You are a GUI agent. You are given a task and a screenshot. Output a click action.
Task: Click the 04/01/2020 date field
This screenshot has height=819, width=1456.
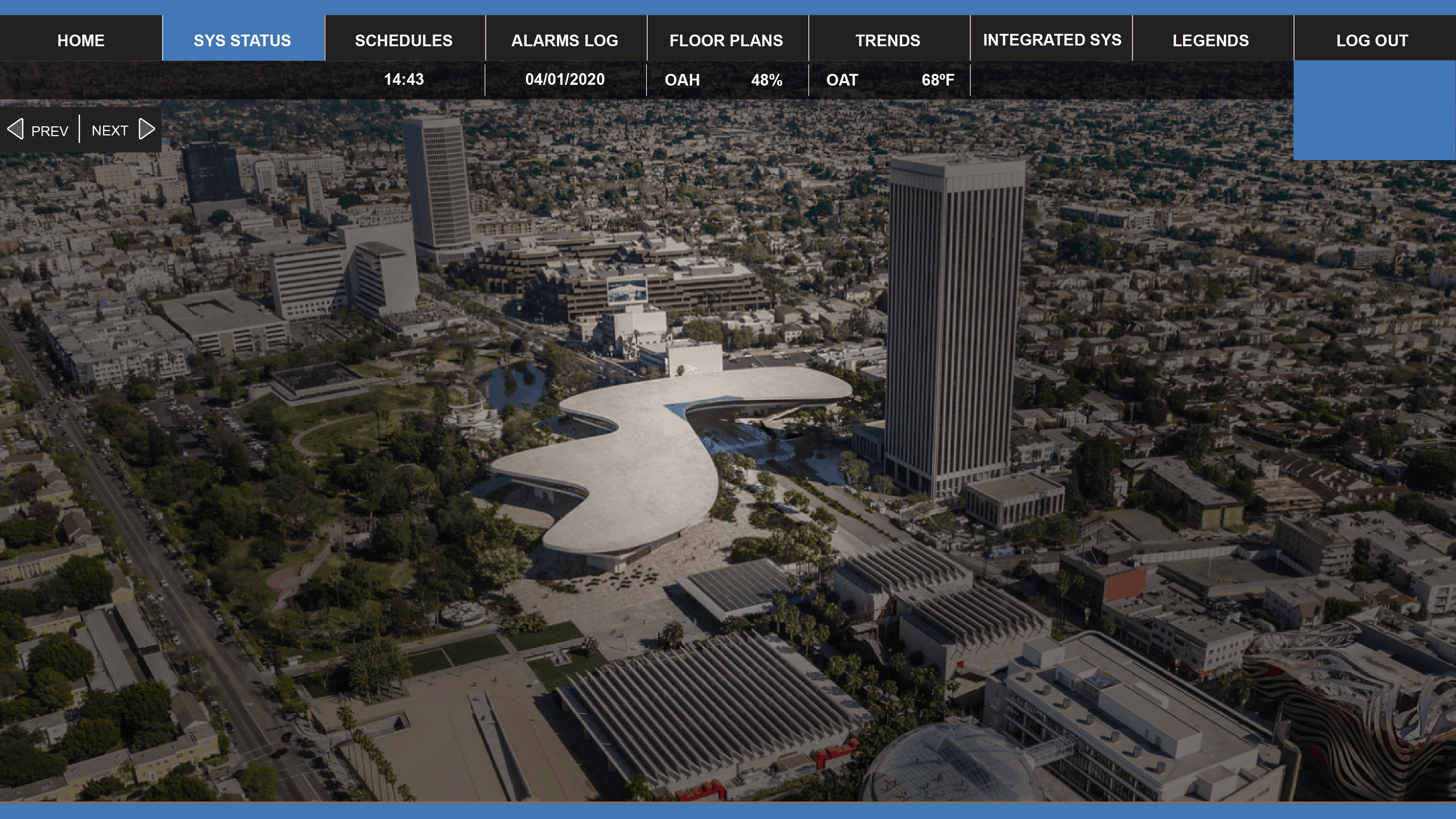565,80
